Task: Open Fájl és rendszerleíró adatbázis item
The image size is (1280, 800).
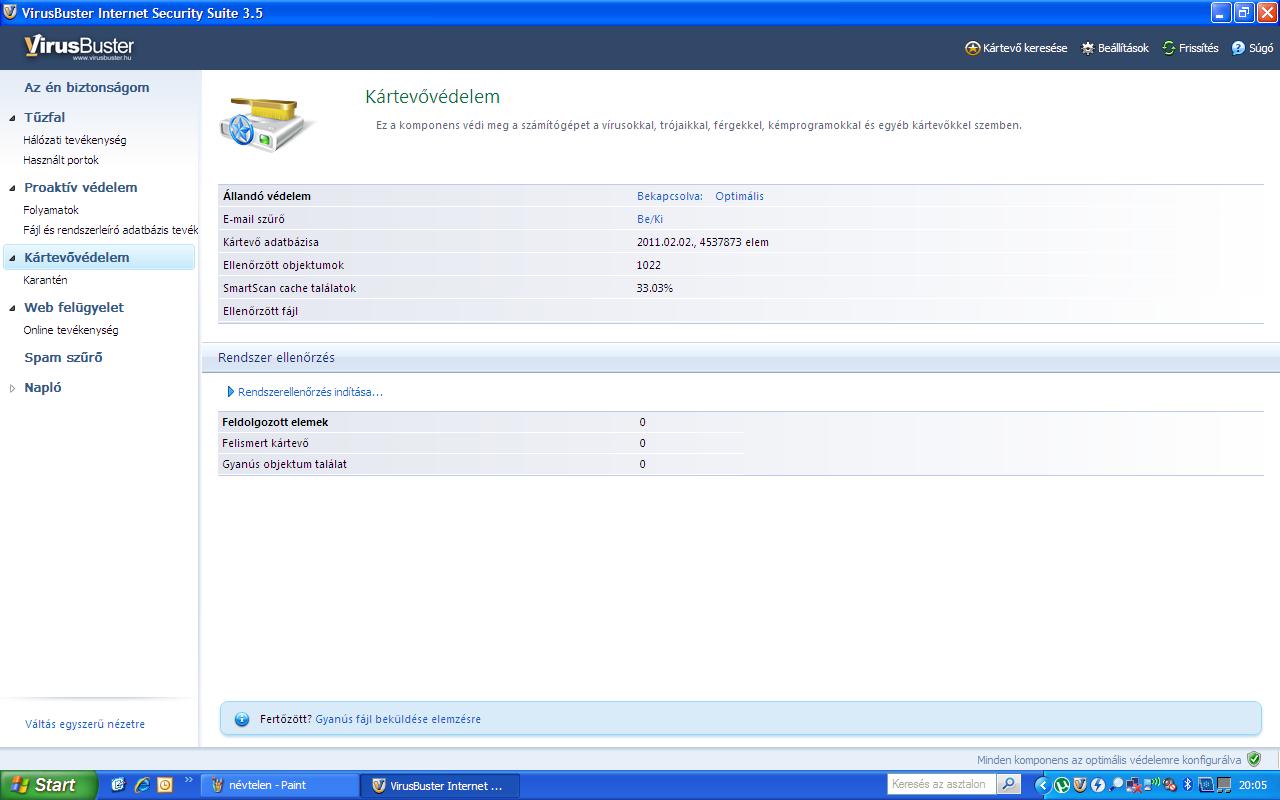Action: [111, 230]
